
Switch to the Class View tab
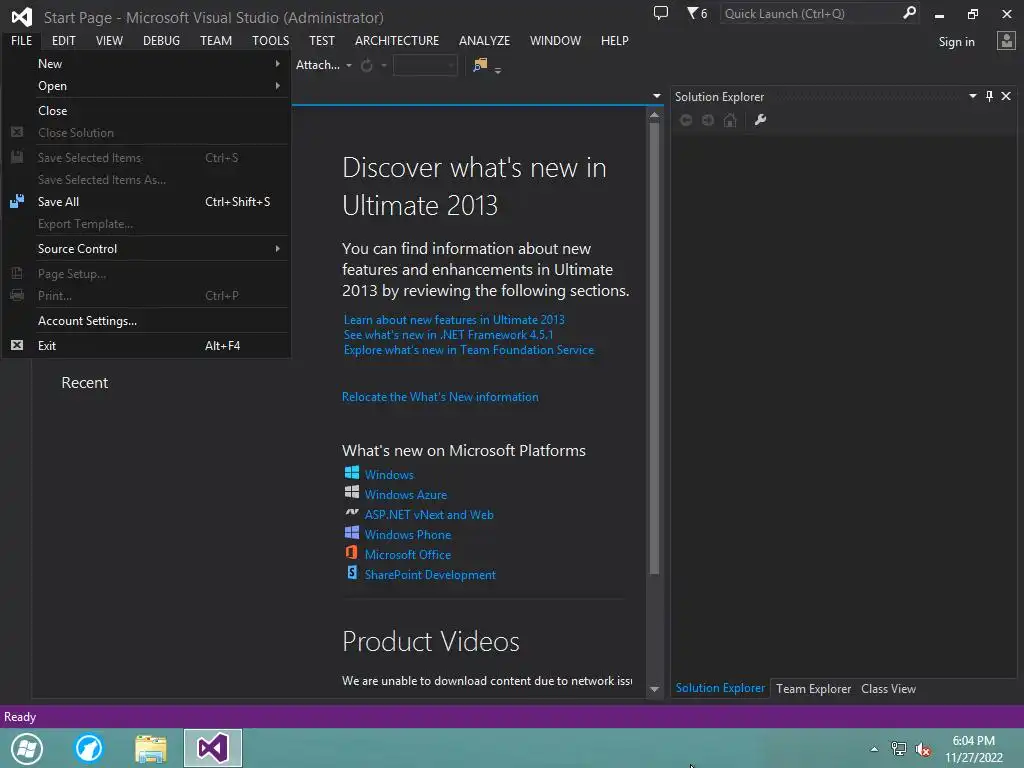click(888, 688)
